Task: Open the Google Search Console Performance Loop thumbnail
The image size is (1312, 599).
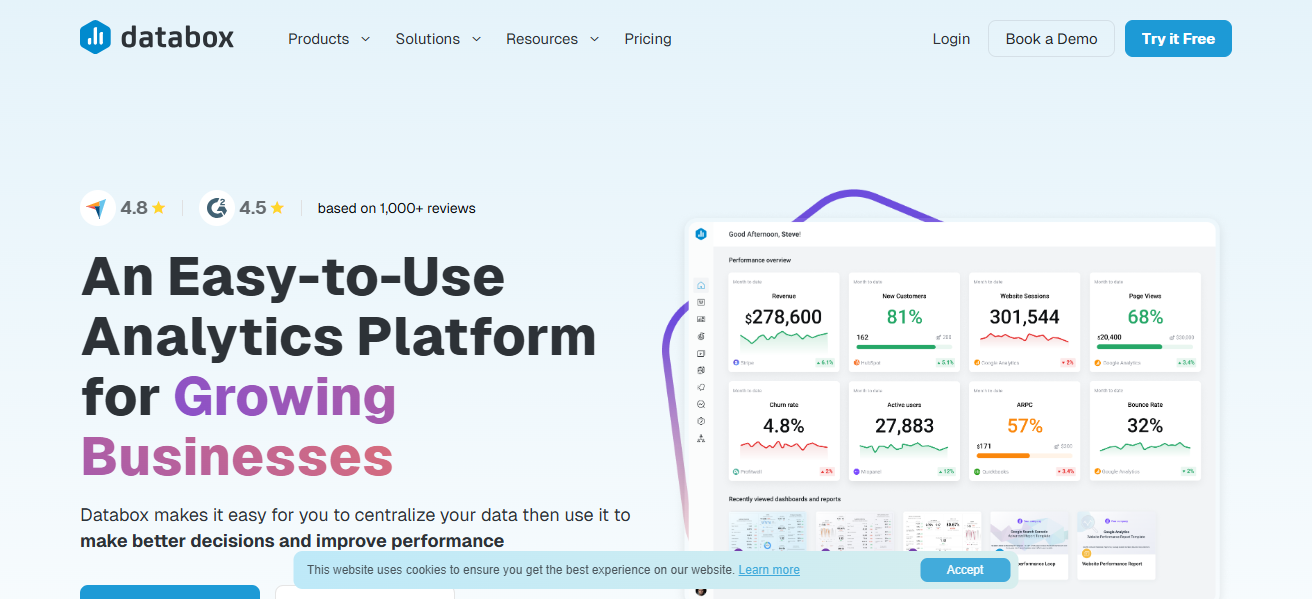Action: coord(1030,545)
